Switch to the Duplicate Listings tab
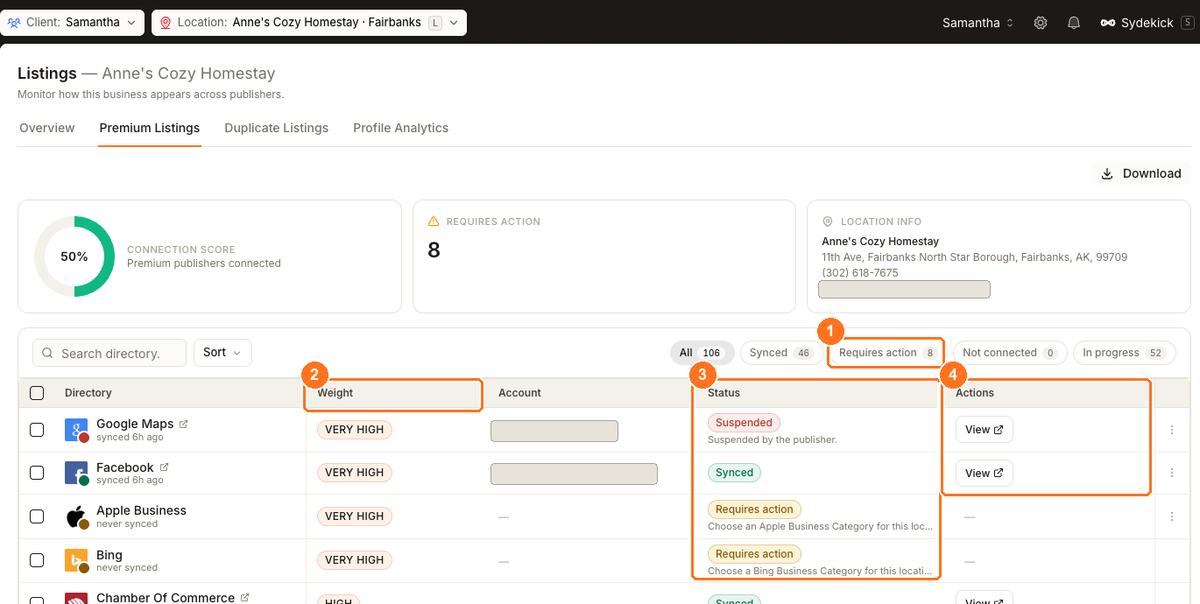The image size is (1200, 604). point(276,128)
